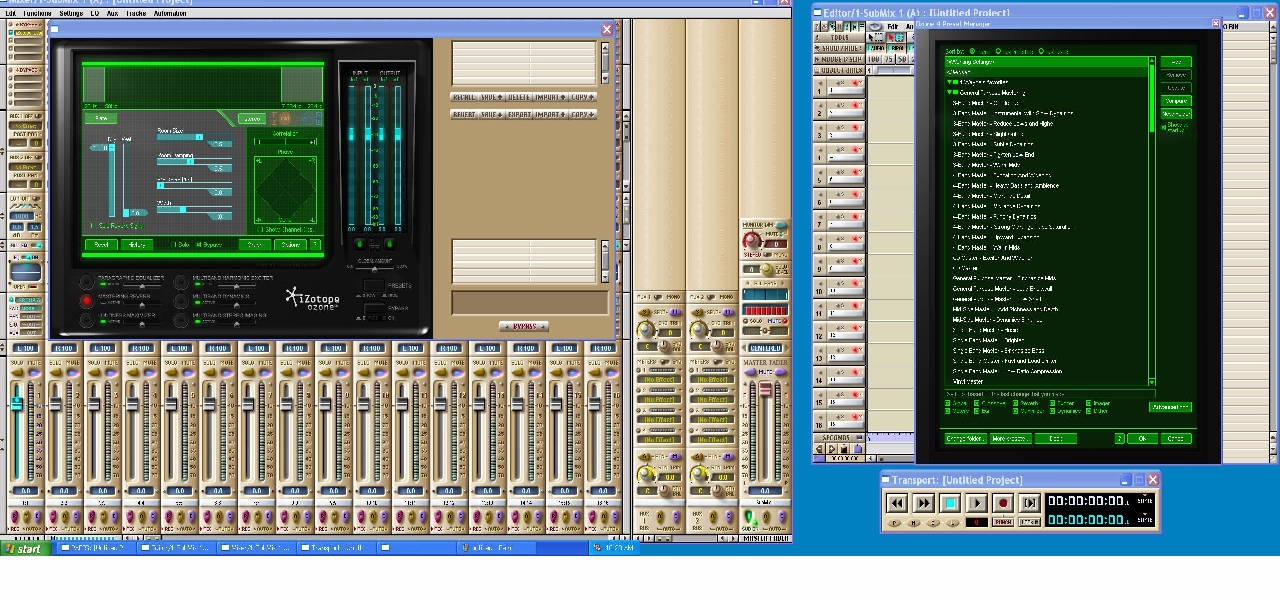The width and height of the screenshot is (1280, 600).
Task: Click the ? help button in Preset Manager
Action: click(x=1121, y=439)
